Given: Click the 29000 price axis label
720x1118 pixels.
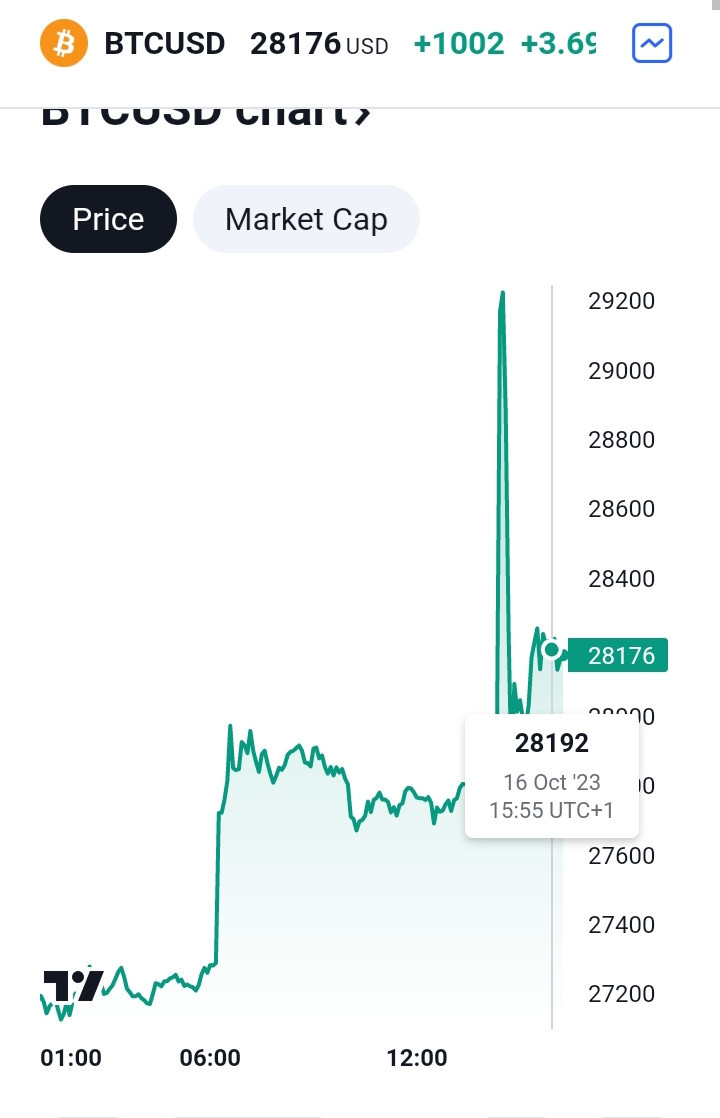Looking at the screenshot, I should click(x=622, y=371).
